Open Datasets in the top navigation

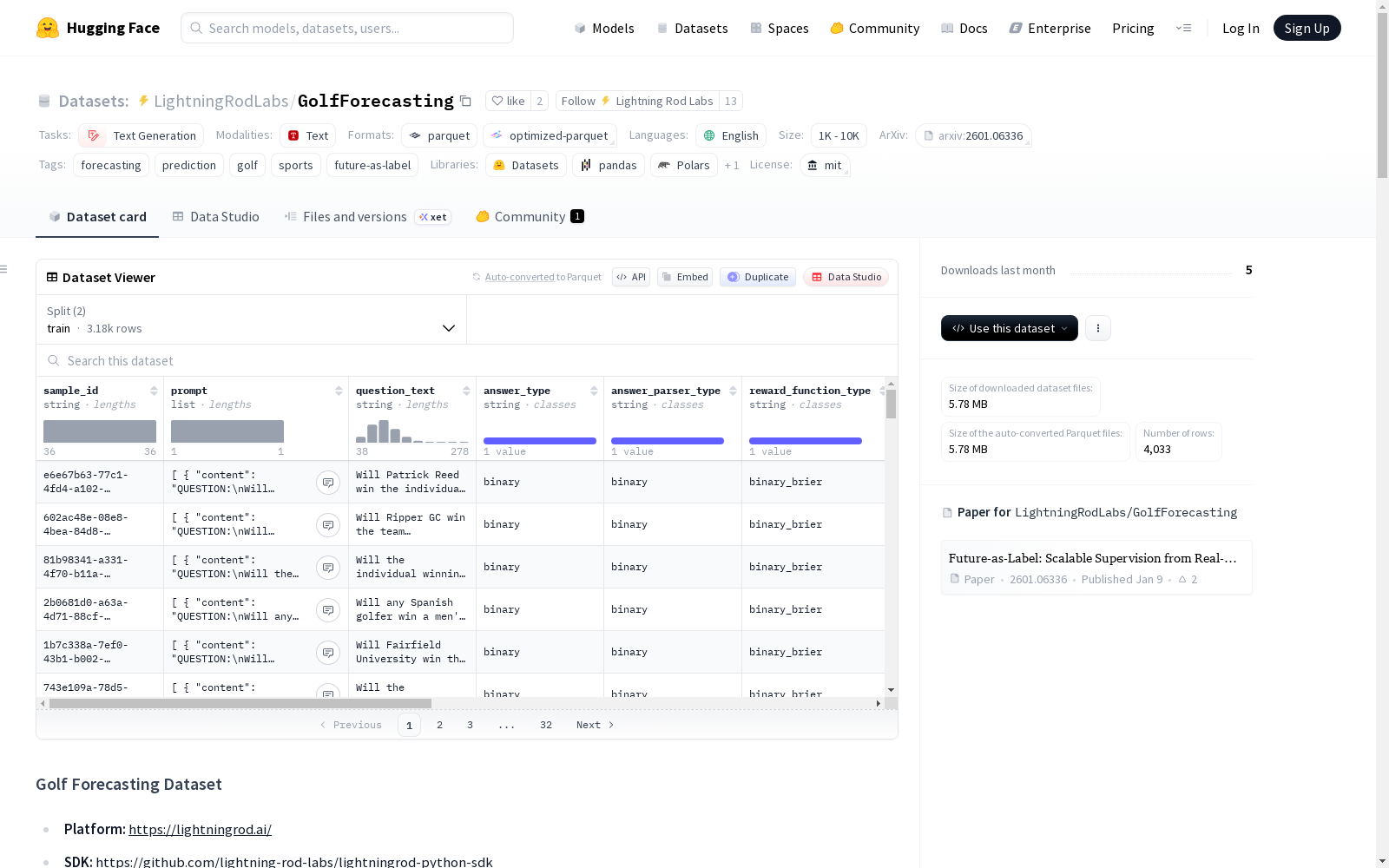(x=692, y=28)
